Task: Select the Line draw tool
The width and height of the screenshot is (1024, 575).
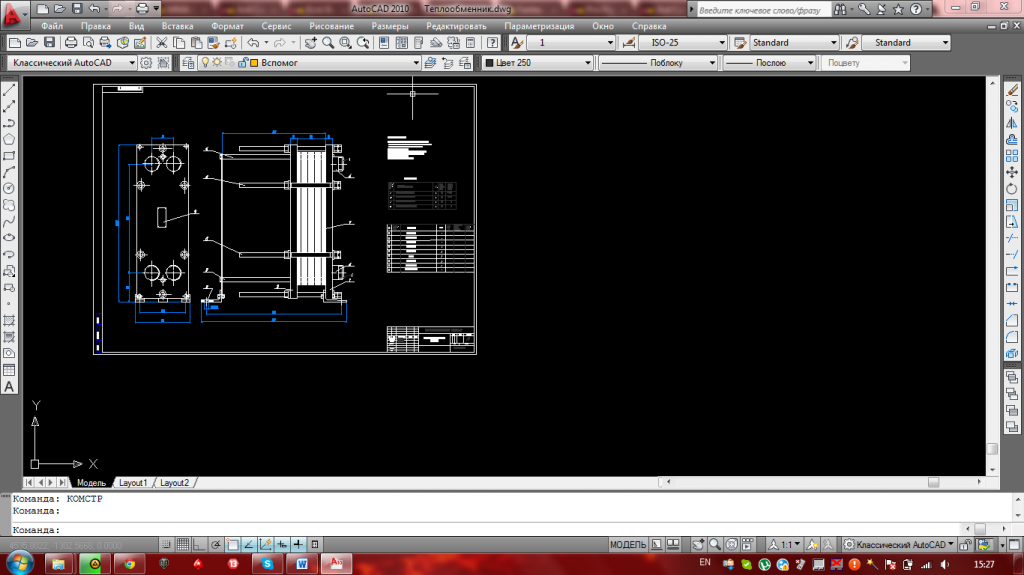Action: coord(9,90)
